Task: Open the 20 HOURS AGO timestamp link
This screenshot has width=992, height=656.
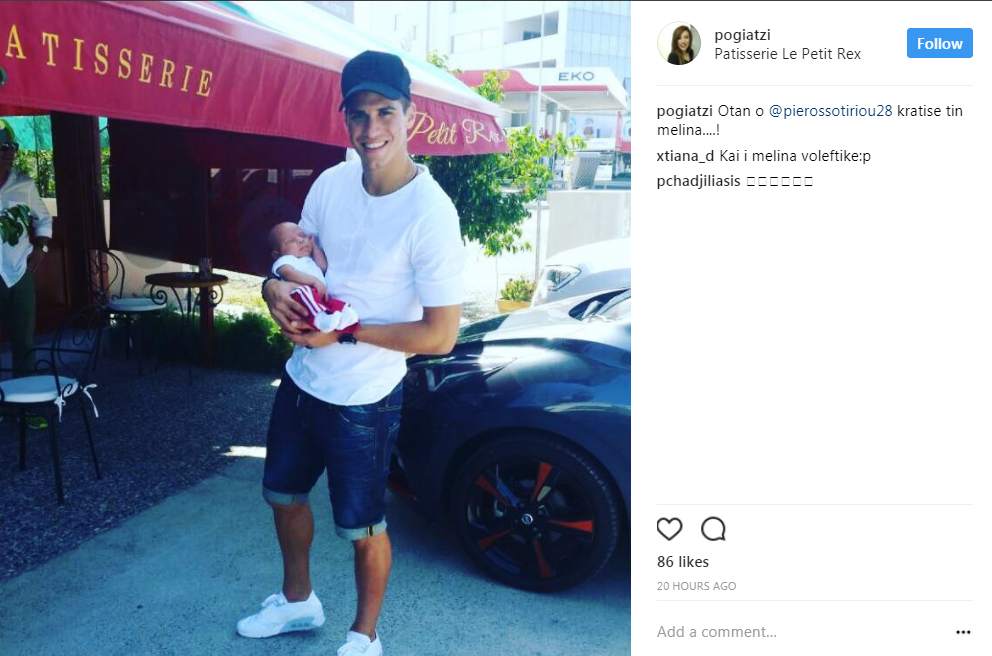Action: tap(697, 586)
